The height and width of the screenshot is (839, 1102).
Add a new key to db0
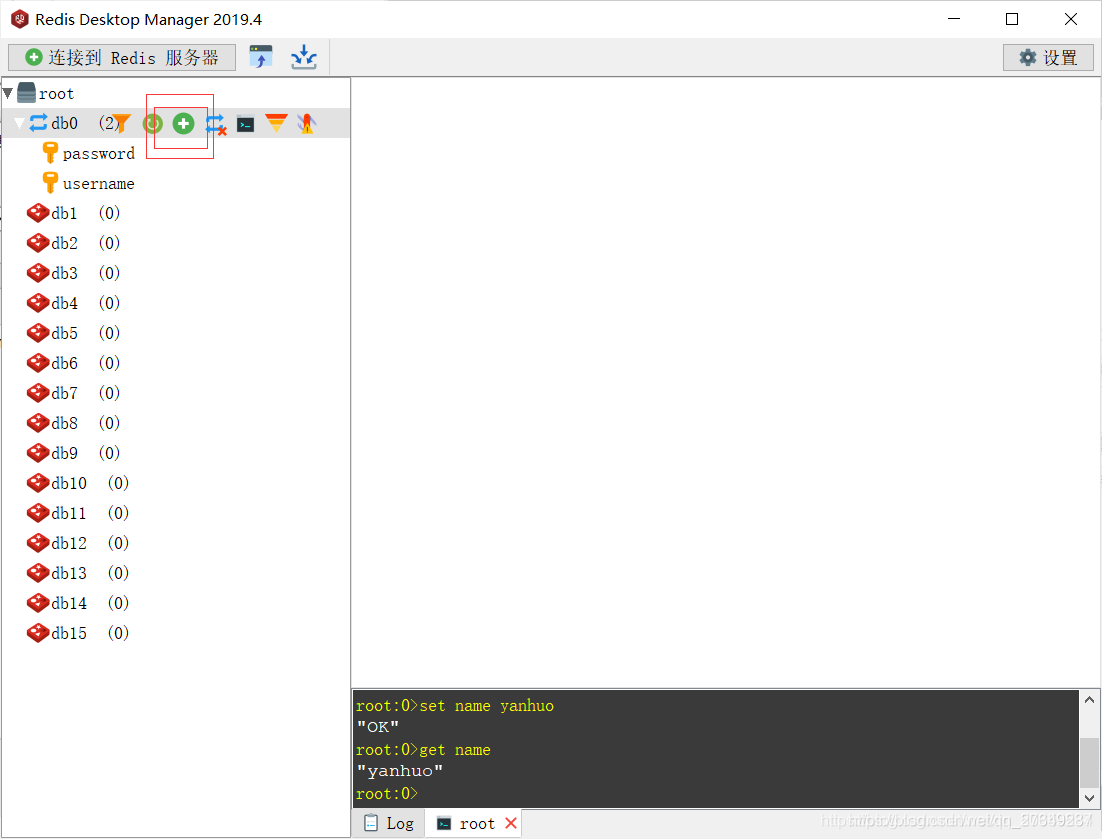point(183,124)
